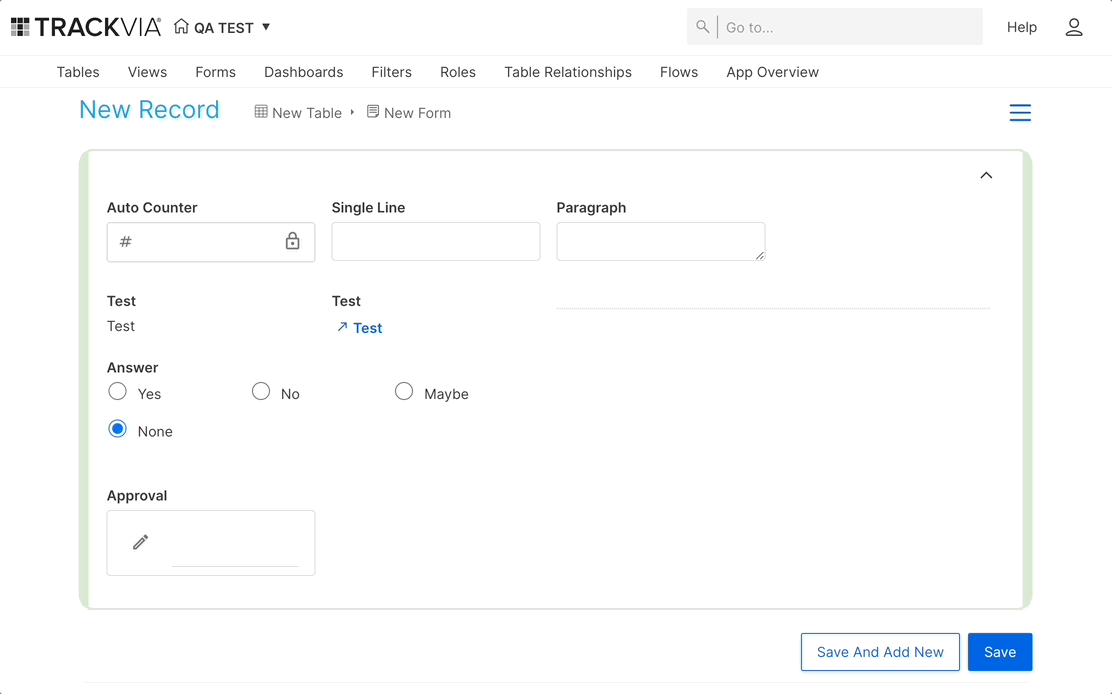The width and height of the screenshot is (1112, 694).
Task: Click the blue hamburger menu icon
Action: coord(1020,113)
